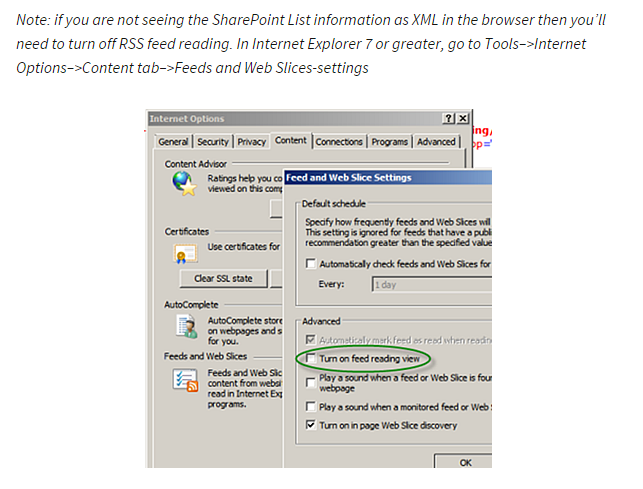Image resolution: width=643 pixels, height=489 pixels.
Task: Click the Certificates ribbon icon
Action: [185, 254]
